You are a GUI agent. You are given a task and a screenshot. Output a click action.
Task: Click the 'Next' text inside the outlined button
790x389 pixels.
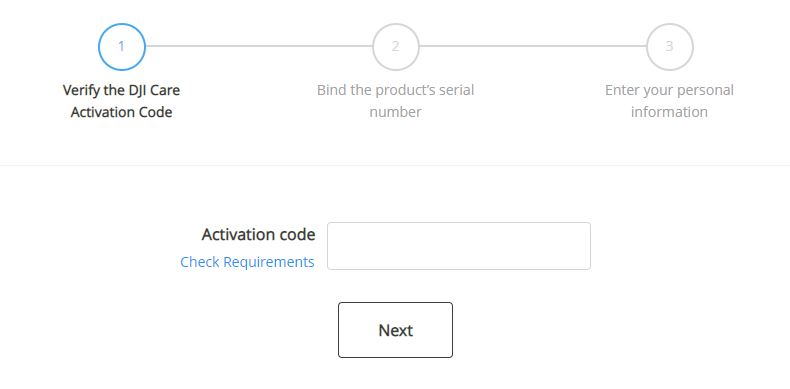396,331
